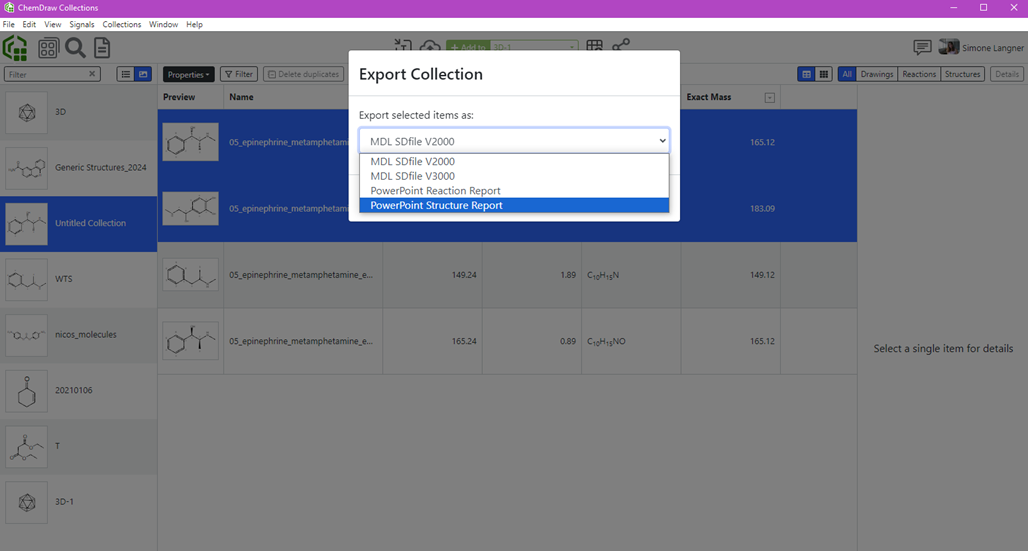This screenshot has height=551, width=1028.
Task: Click the ChemDraw Collections home logo icon
Action: pos(15,48)
